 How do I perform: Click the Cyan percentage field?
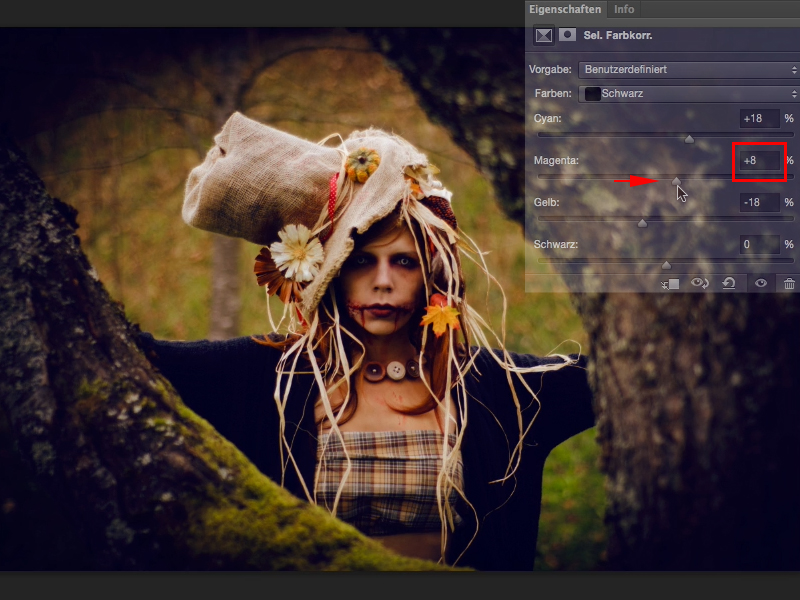pos(760,118)
